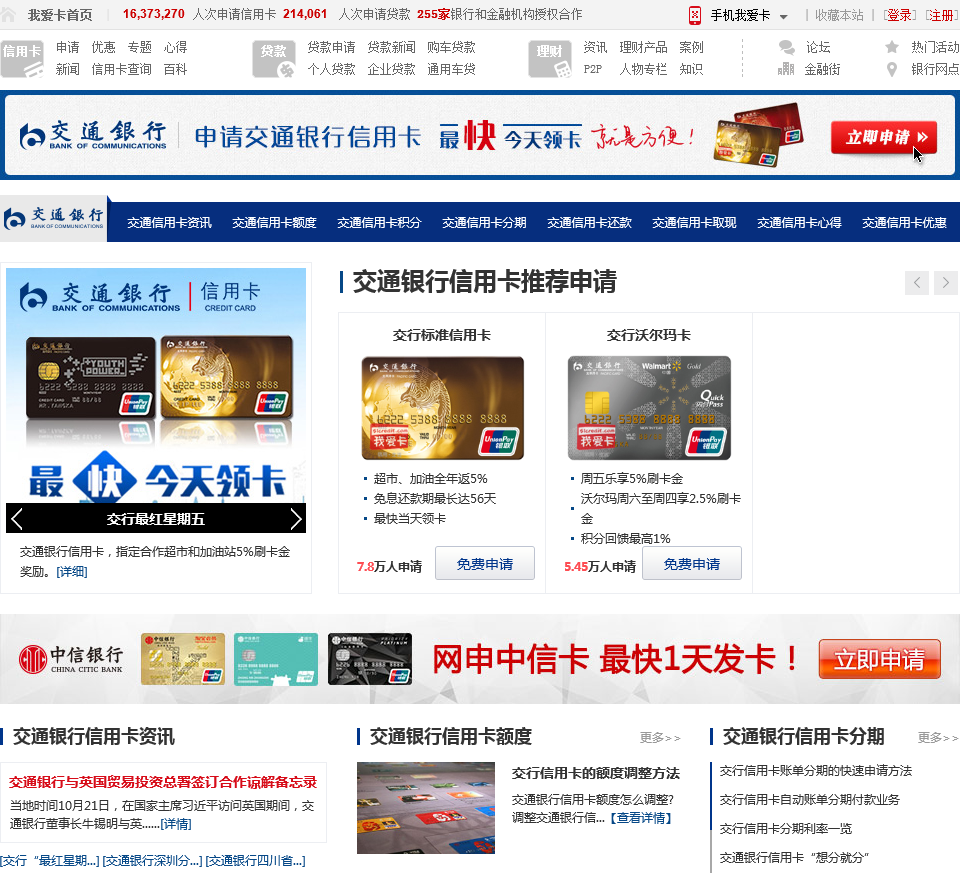Select the 交通信用卡额度 tab
Viewport: 960px width, 873px height.
pyautogui.click(x=274, y=223)
